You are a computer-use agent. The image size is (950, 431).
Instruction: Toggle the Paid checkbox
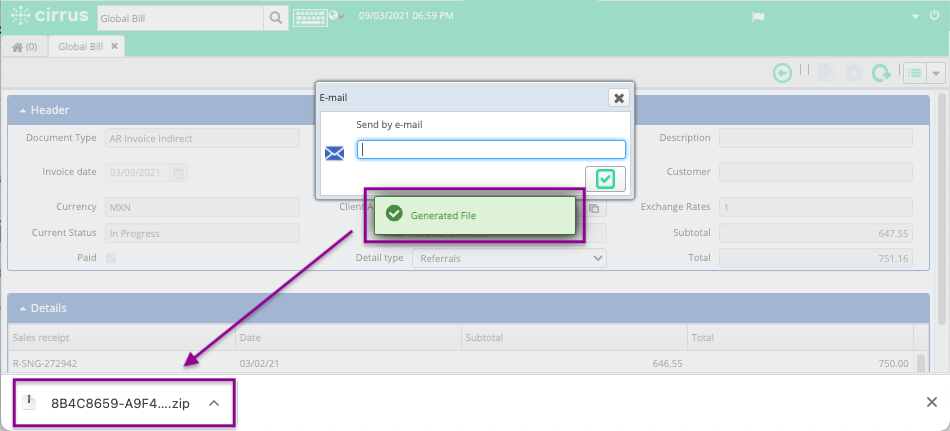click(111, 258)
